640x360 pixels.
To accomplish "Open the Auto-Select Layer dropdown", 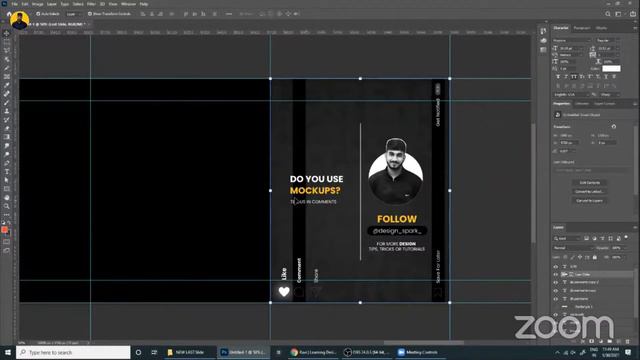I will point(74,14).
